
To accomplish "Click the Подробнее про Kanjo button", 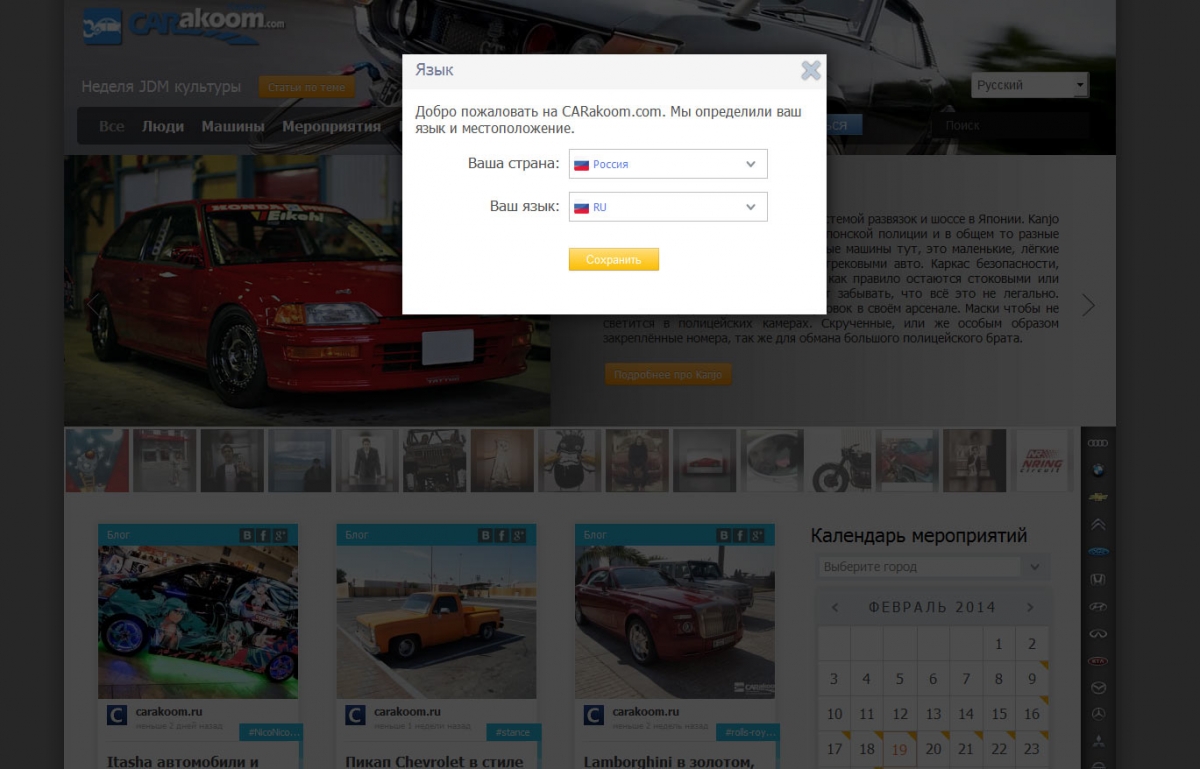I will [667, 375].
